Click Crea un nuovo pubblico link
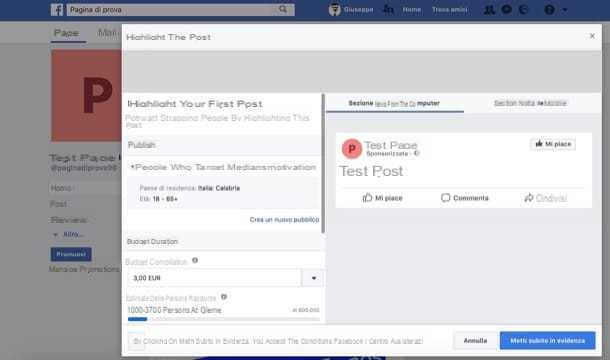610x360 pixels. [x=284, y=220]
